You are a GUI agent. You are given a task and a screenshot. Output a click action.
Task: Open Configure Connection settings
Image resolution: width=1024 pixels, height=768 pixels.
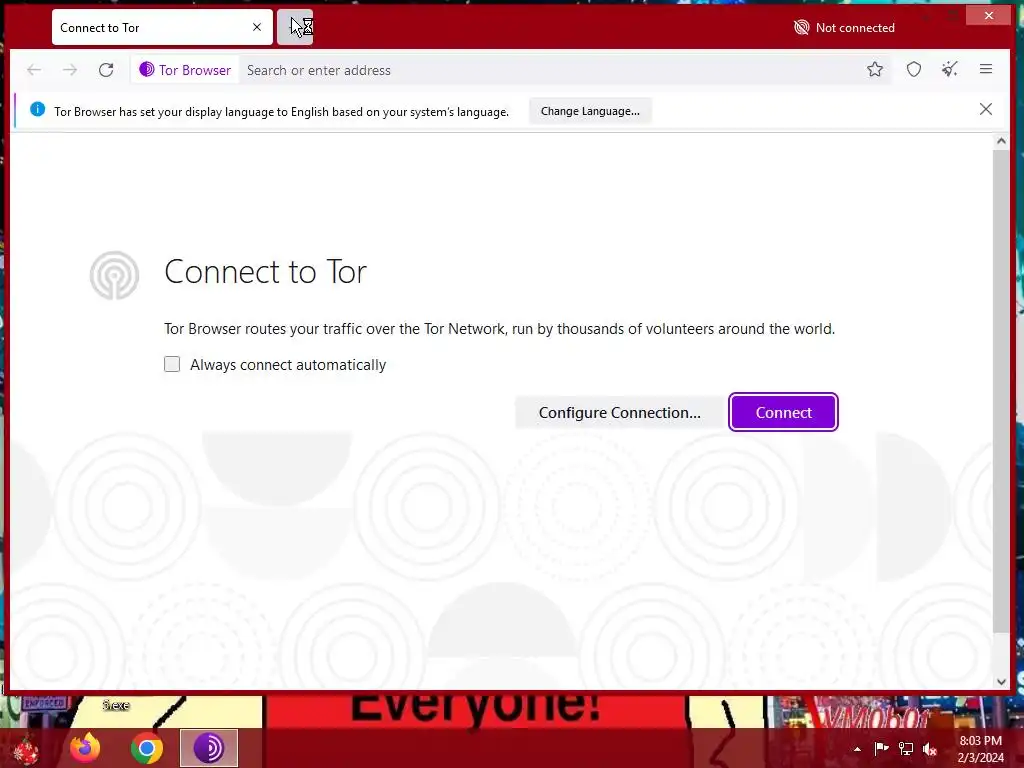619,412
